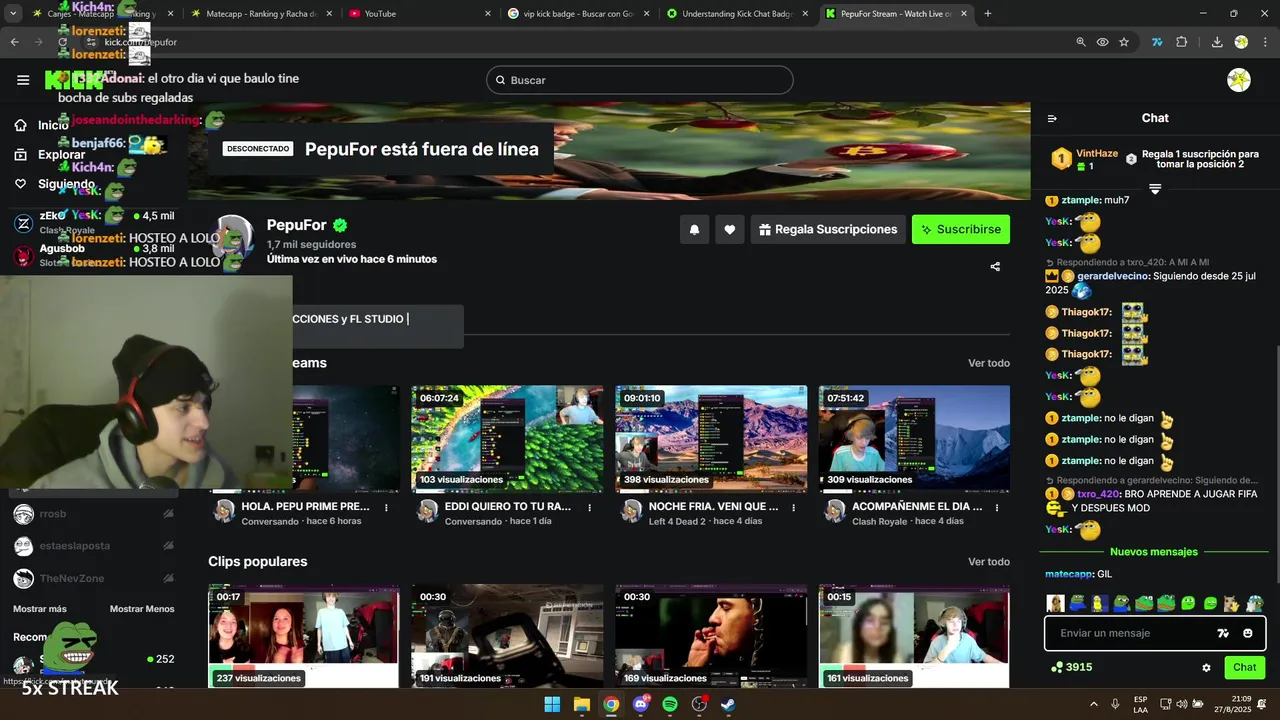The image size is (1280, 720).
Task: Play the 00:30 clip with 191 views
Action: click(507, 637)
